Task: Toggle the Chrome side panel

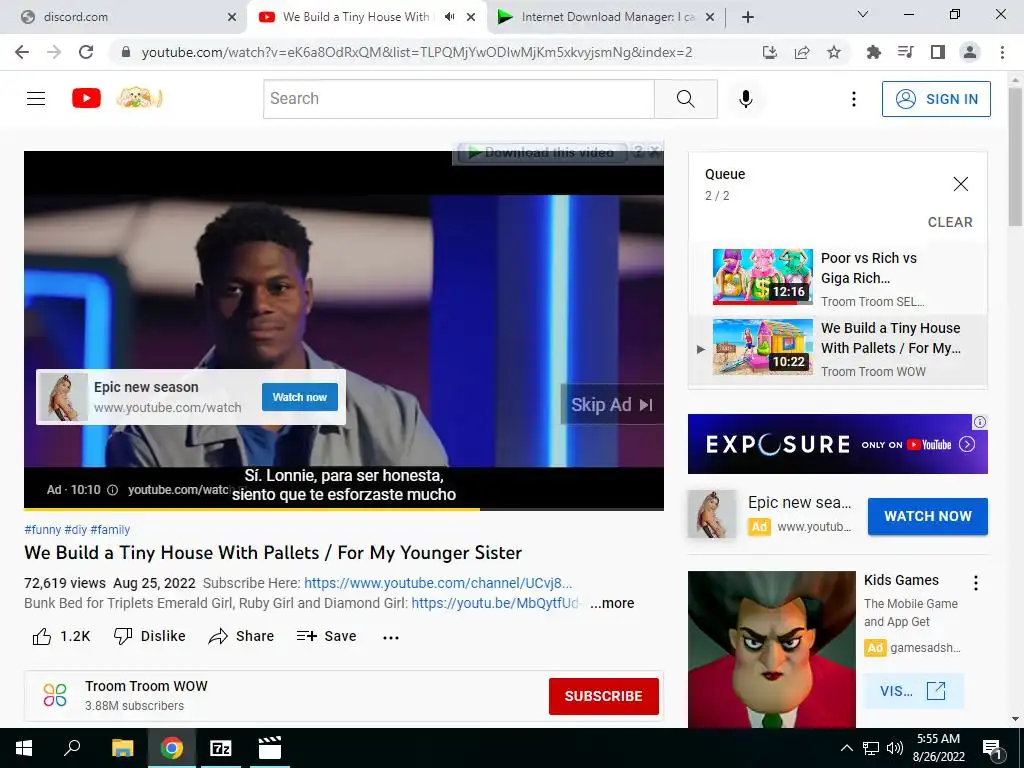Action: coord(938,52)
